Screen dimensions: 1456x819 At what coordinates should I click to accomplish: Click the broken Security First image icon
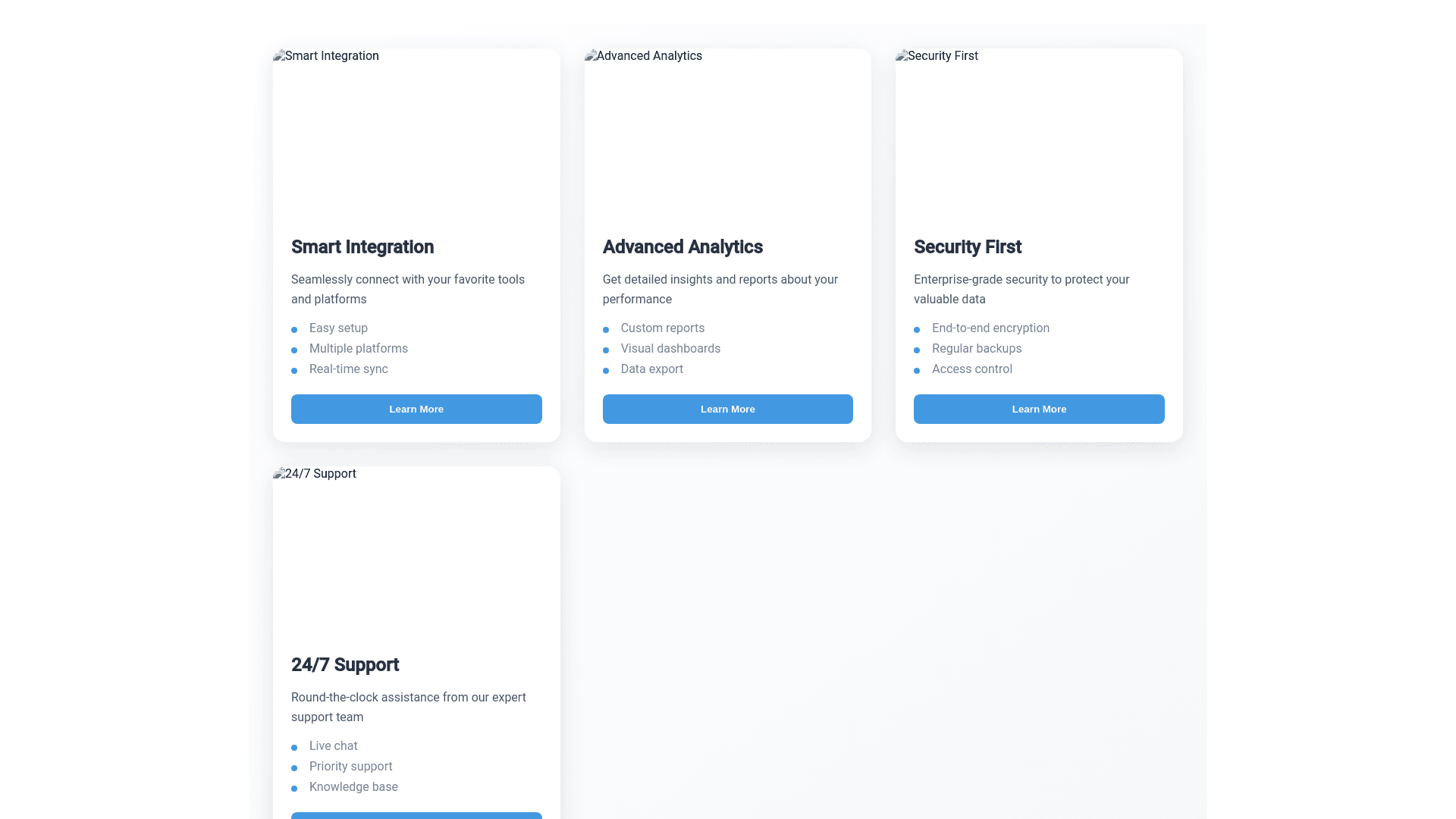click(x=902, y=55)
